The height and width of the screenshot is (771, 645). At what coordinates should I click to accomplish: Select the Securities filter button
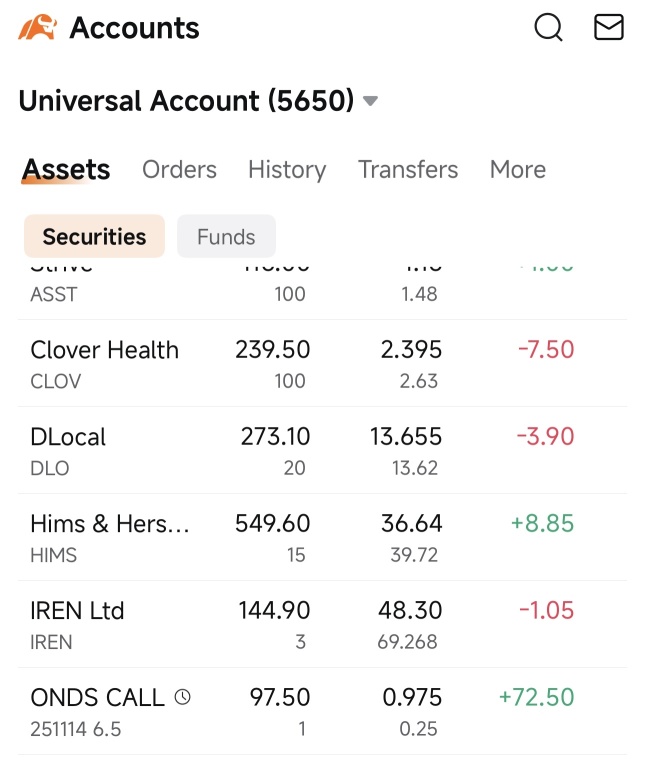[x=94, y=237]
